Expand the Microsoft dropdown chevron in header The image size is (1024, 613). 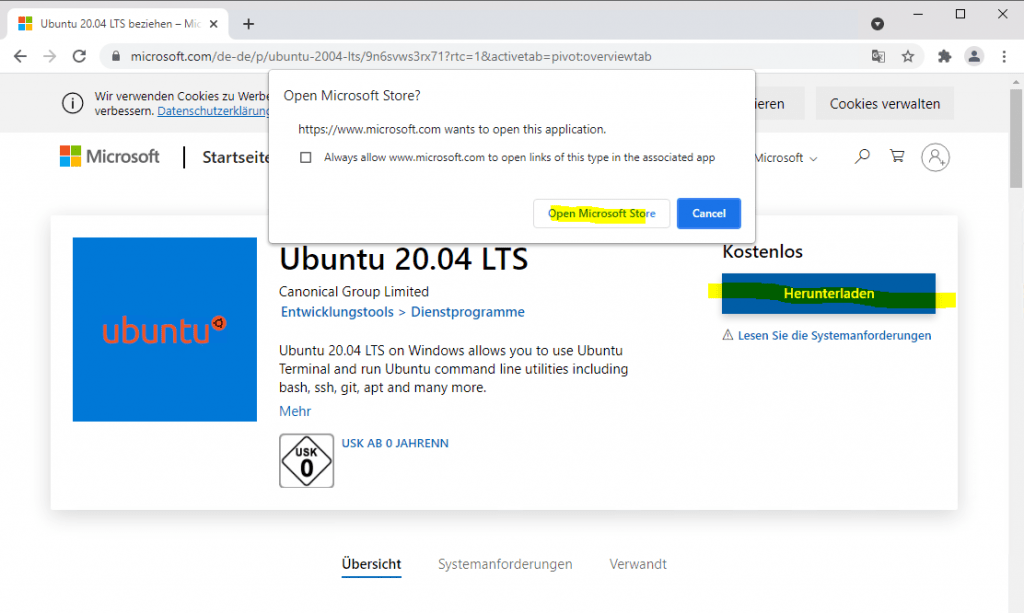click(813, 159)
